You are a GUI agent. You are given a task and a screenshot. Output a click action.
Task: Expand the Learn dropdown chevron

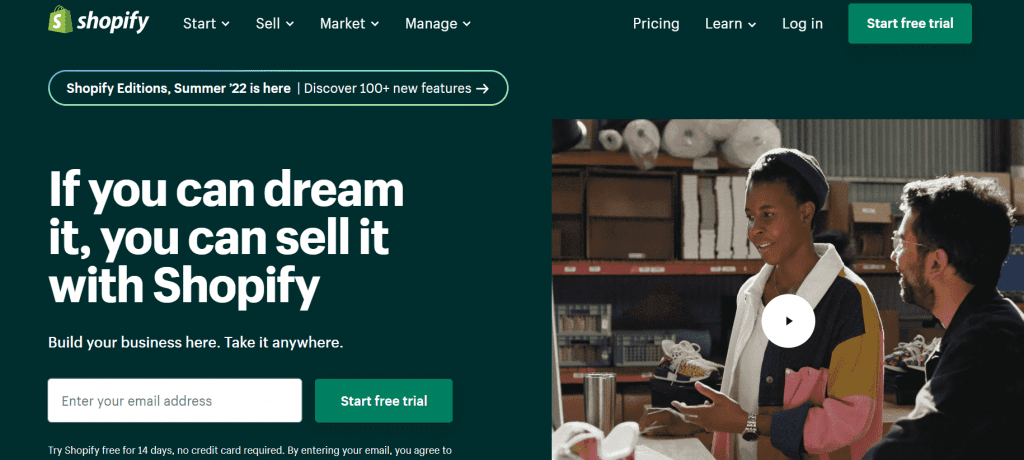(x=752, y=24)
